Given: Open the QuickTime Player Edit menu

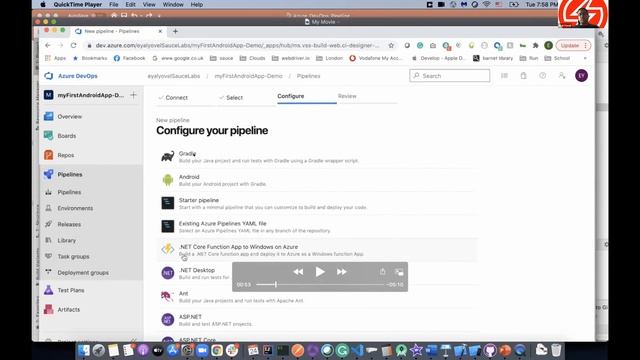Looking at the screenshot, I should (x=130, y=4).
